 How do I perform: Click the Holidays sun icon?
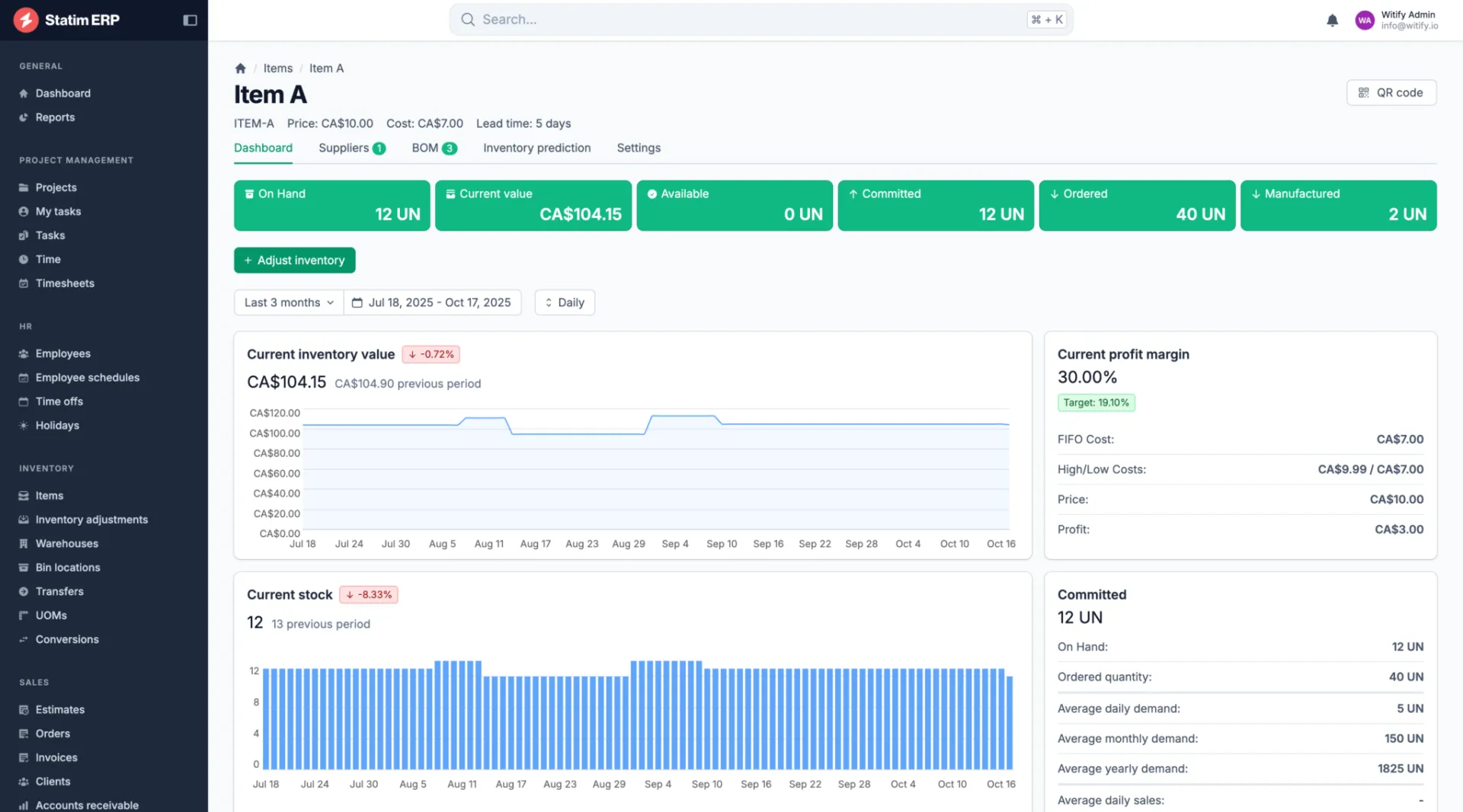pos(24,426)
